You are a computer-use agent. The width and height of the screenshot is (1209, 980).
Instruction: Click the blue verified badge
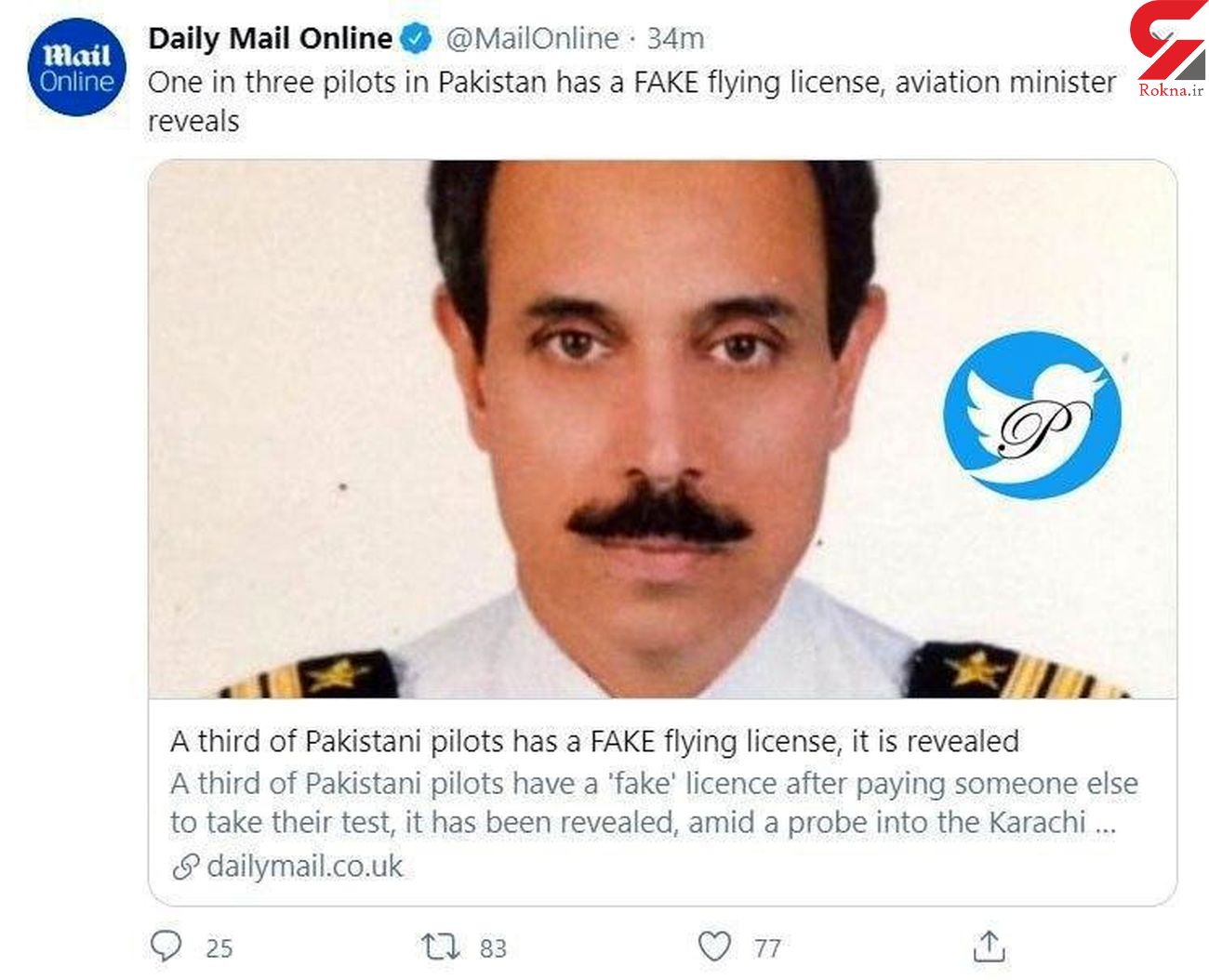[x=416, y=39]
